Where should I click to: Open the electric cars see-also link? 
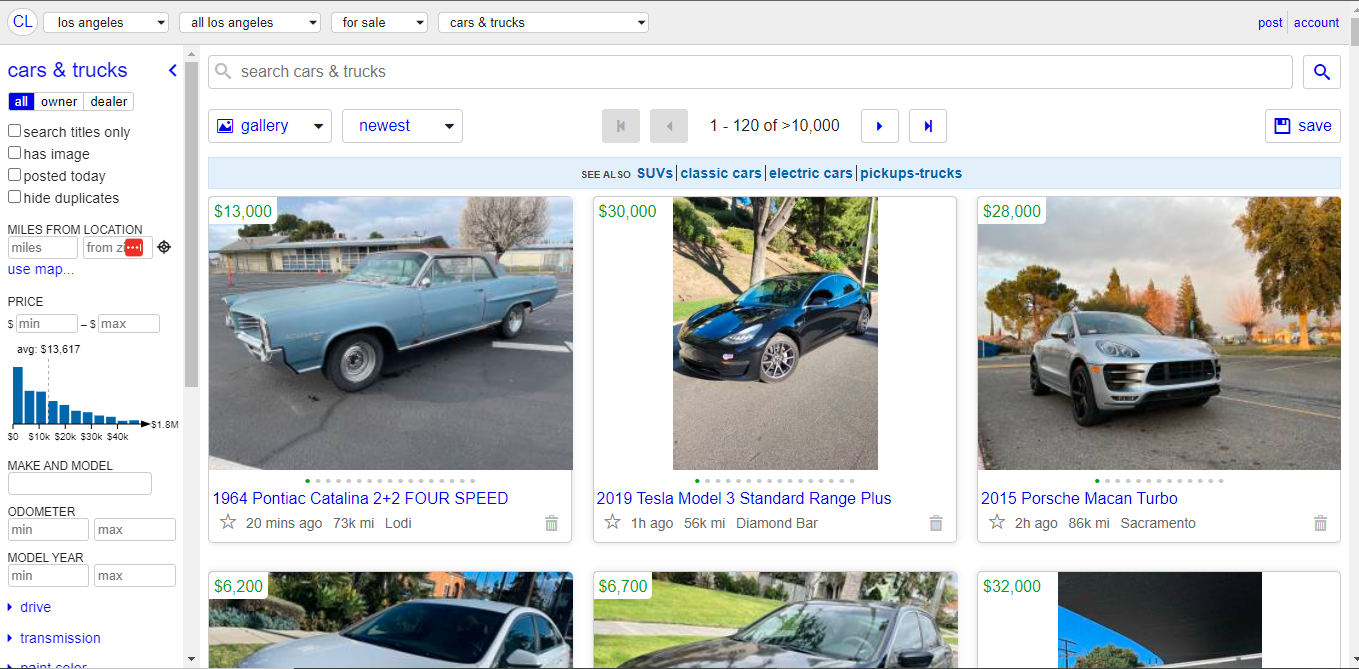(811, 173)
